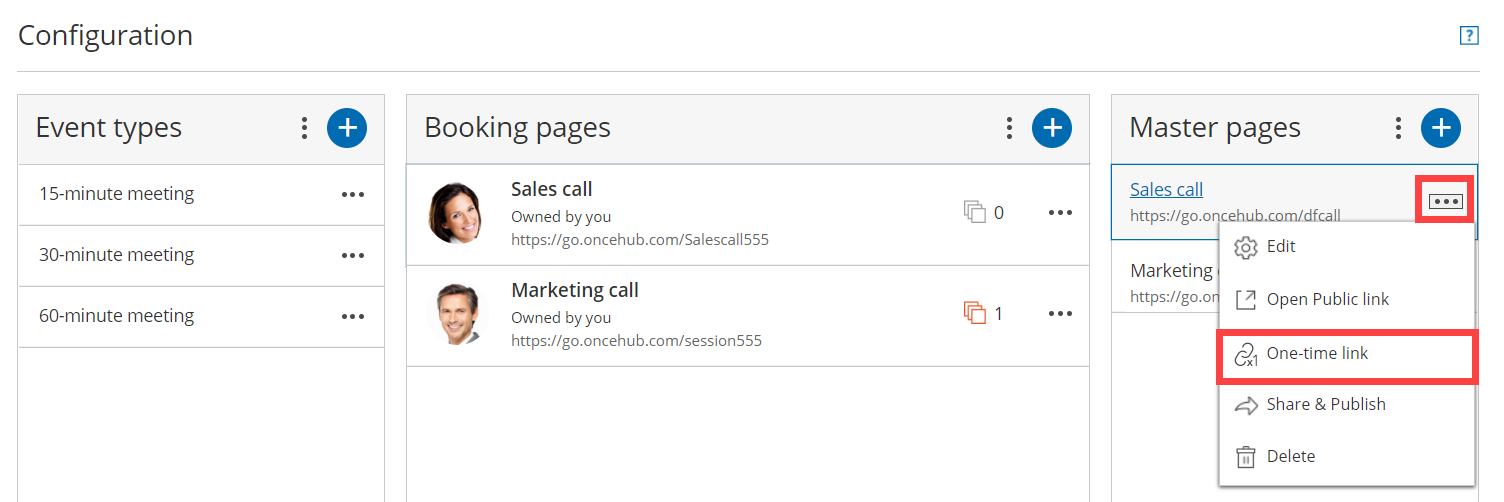This screenshot has height=502, width=1504.
Task: Select Open Public link menu option
Action: pos(1327,299)
